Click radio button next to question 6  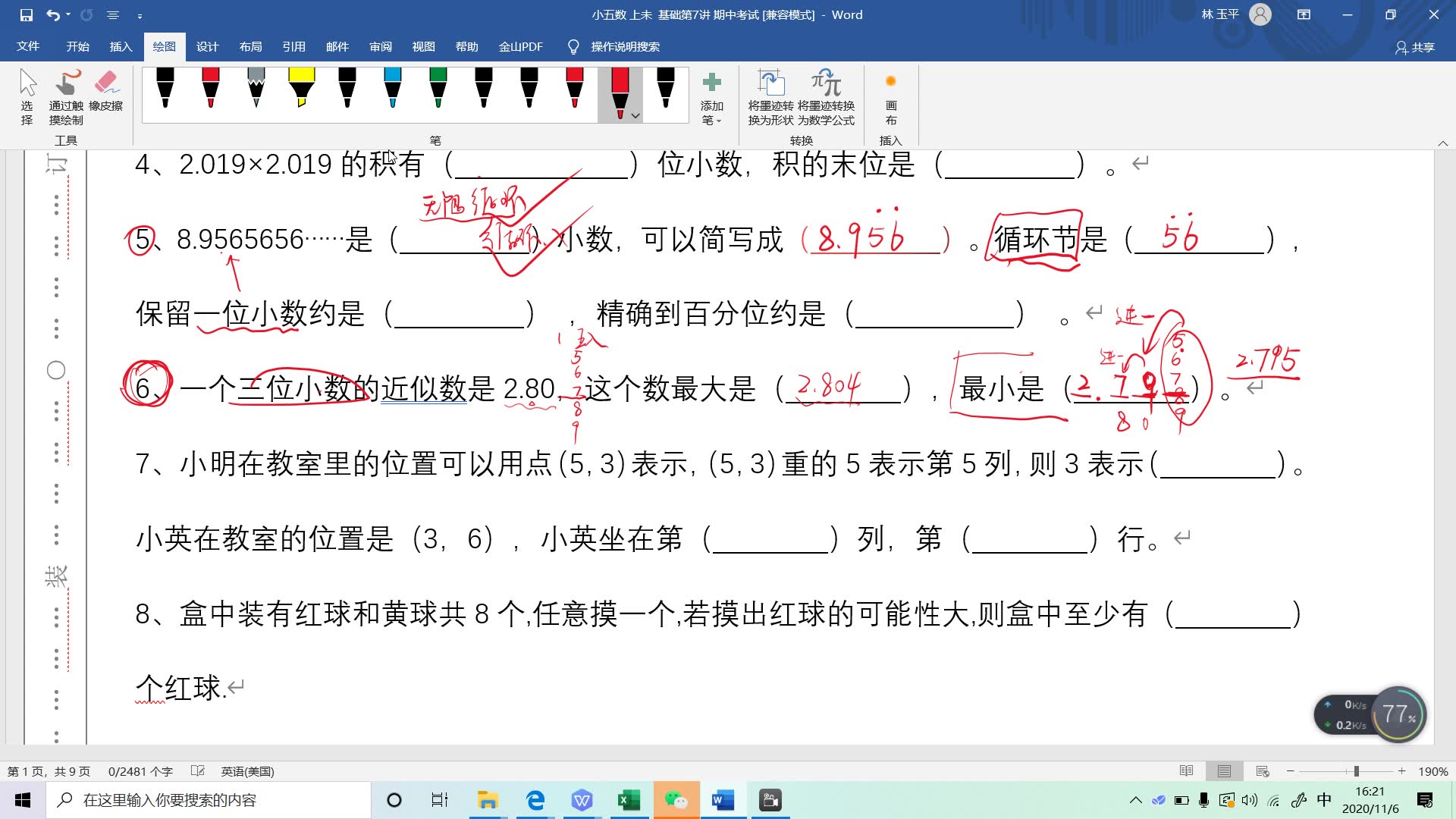pyautogui.click(x=55, y=370)
